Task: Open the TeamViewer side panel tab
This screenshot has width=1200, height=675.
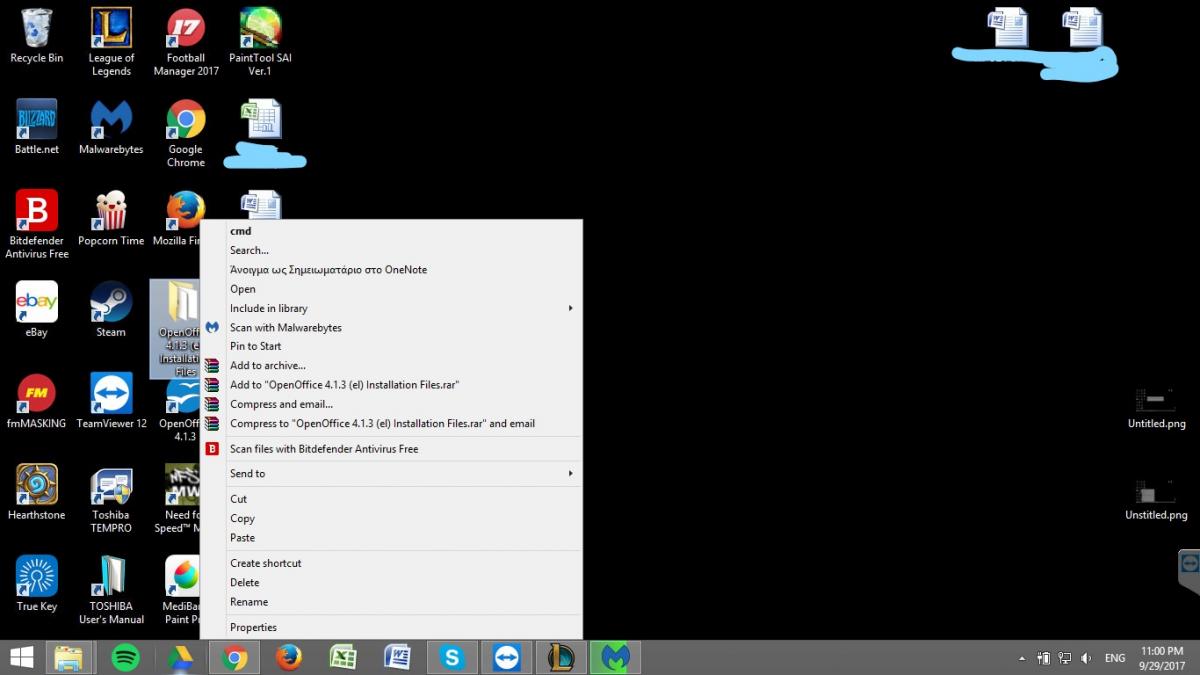Action: [1189, 572]
